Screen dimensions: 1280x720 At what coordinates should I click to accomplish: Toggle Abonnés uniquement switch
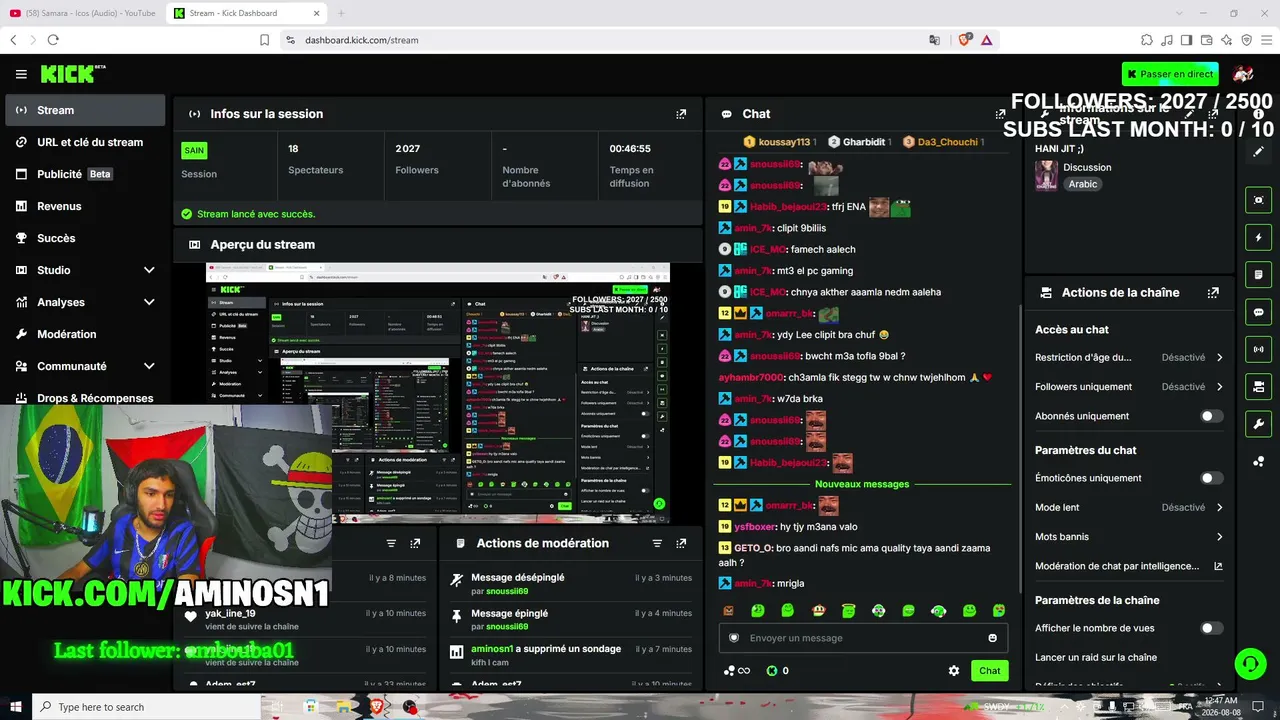tap(1211, 416)
